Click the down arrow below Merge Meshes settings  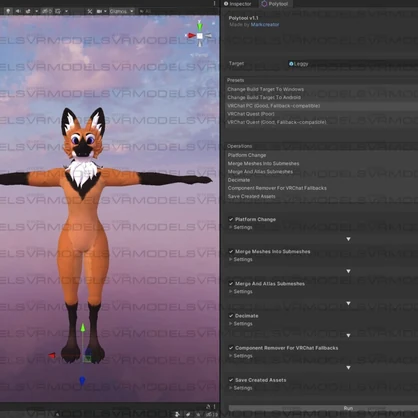click(x=348, y=271)
